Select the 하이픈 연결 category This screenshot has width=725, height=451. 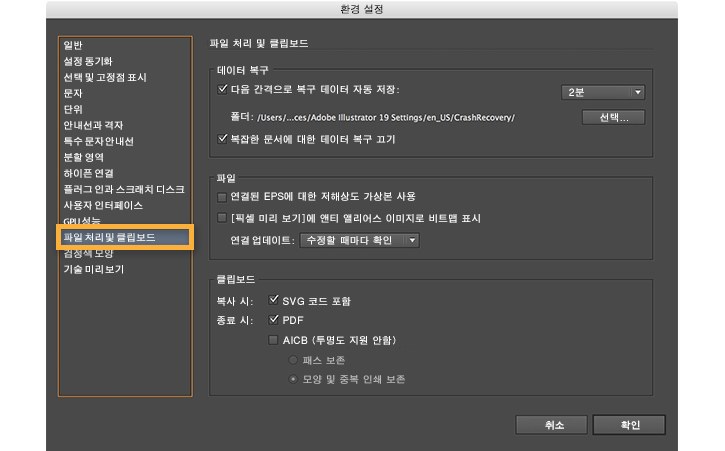(x=88, y=173)
